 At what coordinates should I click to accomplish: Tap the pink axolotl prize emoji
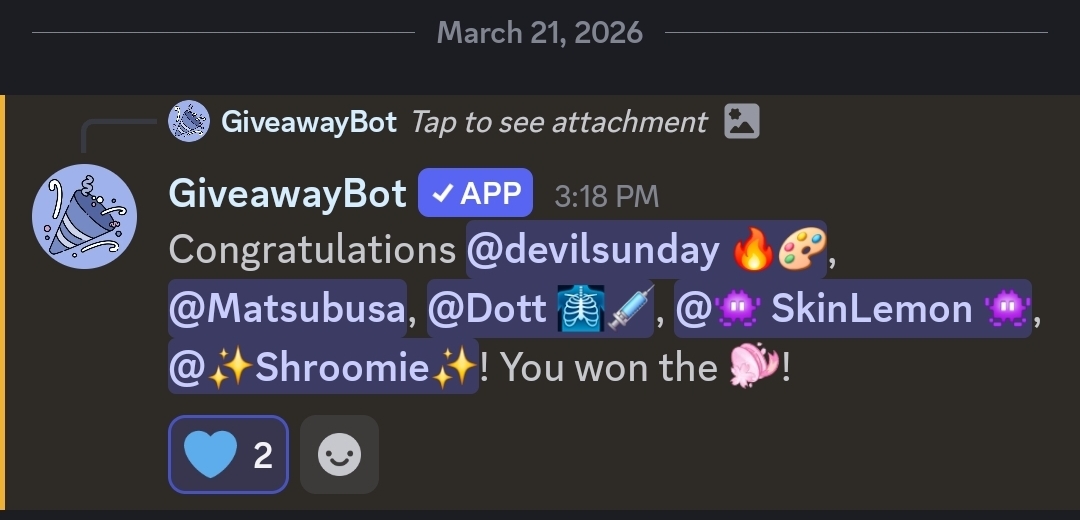(751, 369)
